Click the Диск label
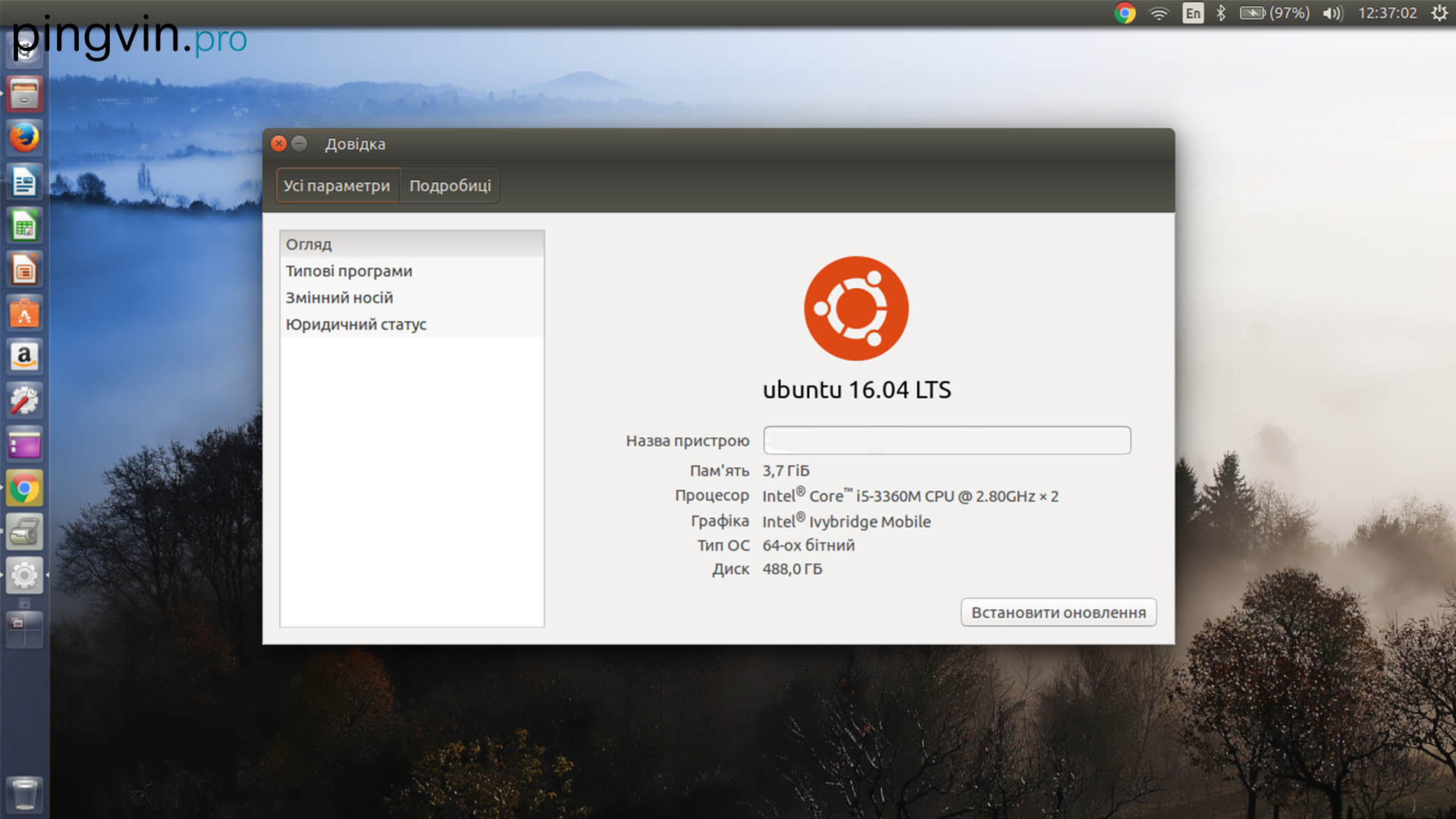1456x819 pixels. click(x=731, y=570)
